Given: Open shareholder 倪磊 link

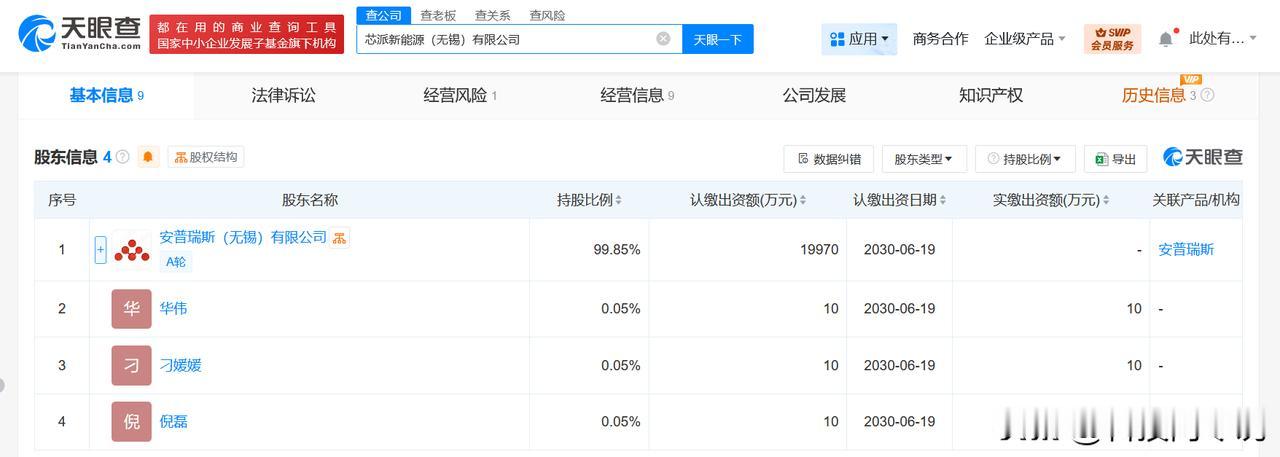Looking at the screenshot, I should (x=173, y=421).
